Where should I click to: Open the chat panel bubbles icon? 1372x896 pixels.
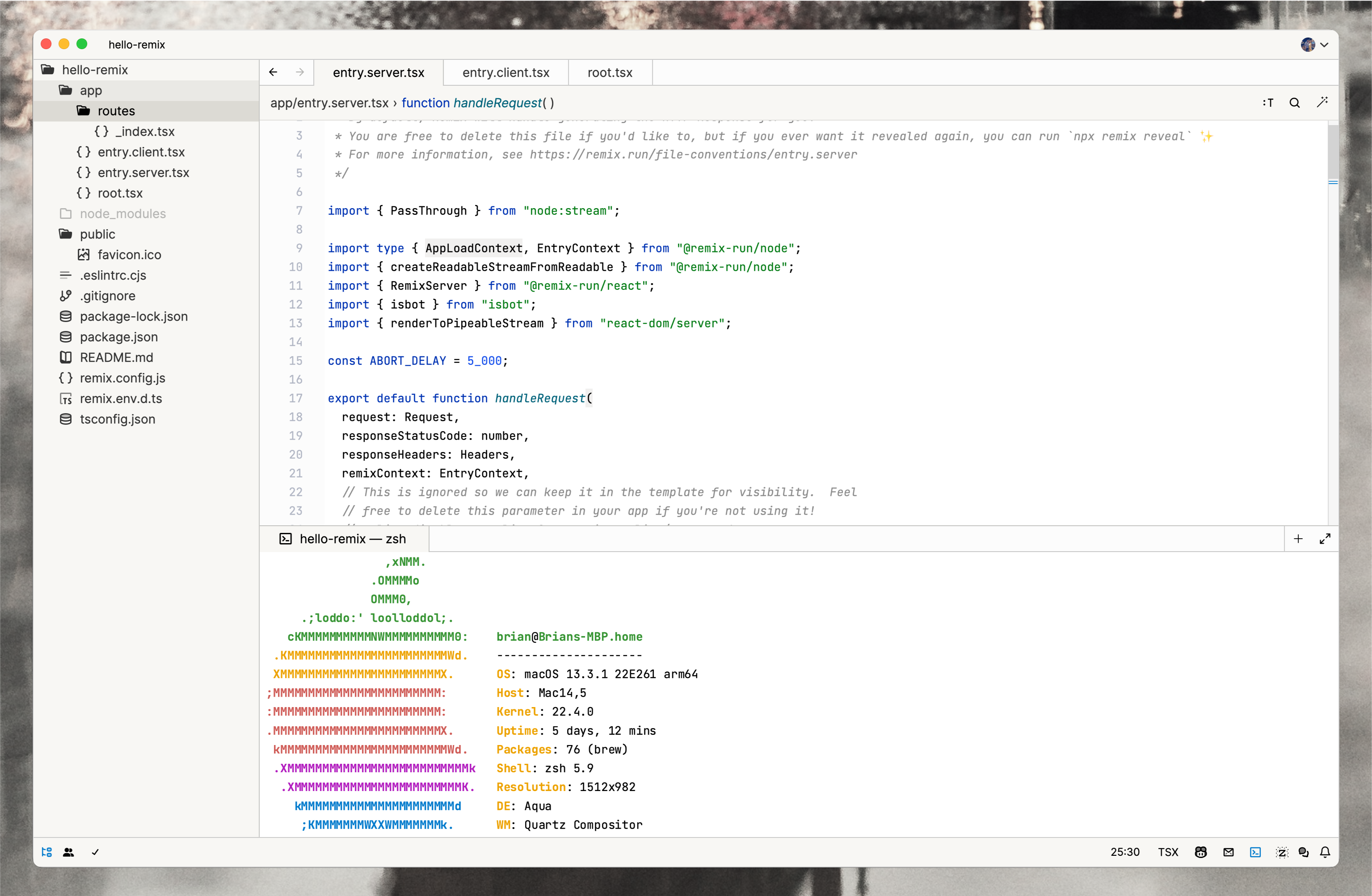point(1303,852)
